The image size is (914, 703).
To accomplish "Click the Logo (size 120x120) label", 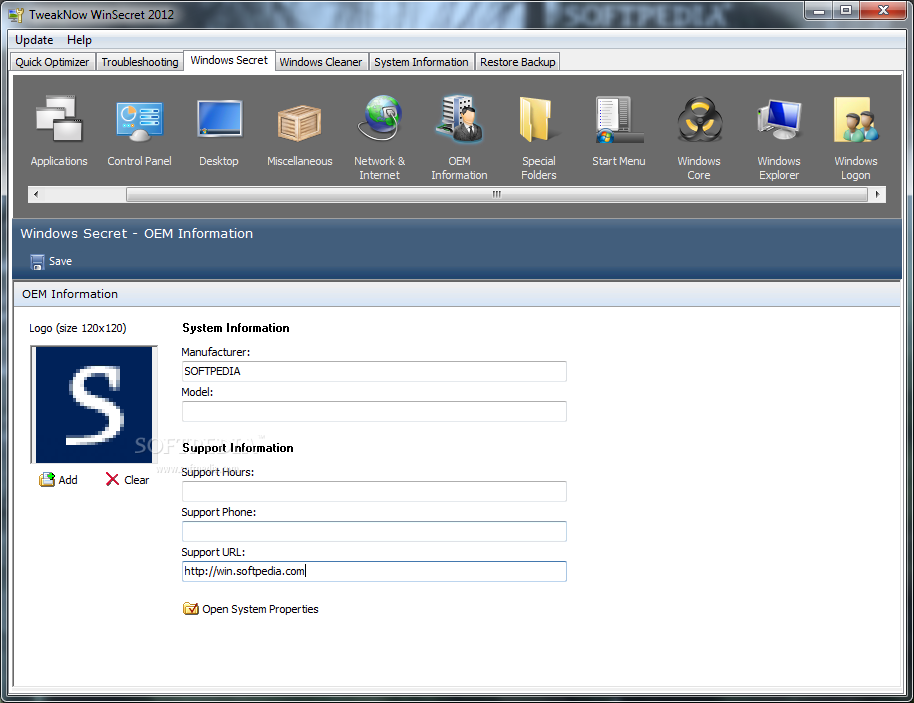I will pyautogui.click(x=78, y=328).
